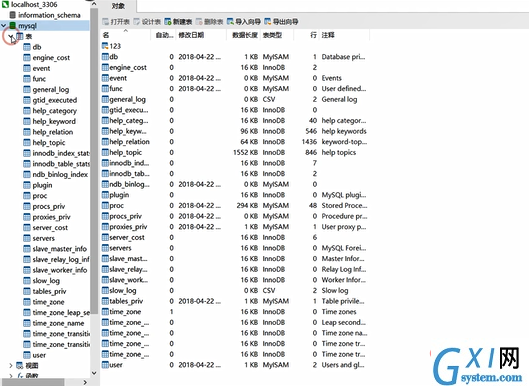The image size is (529, 386).
Task: Open the 导出向导 export wizard
Action: point(281,22)
